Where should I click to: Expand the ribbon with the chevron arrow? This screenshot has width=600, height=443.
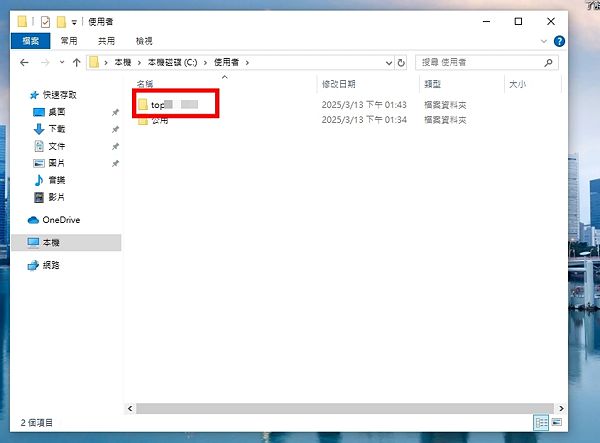(543, 41)
